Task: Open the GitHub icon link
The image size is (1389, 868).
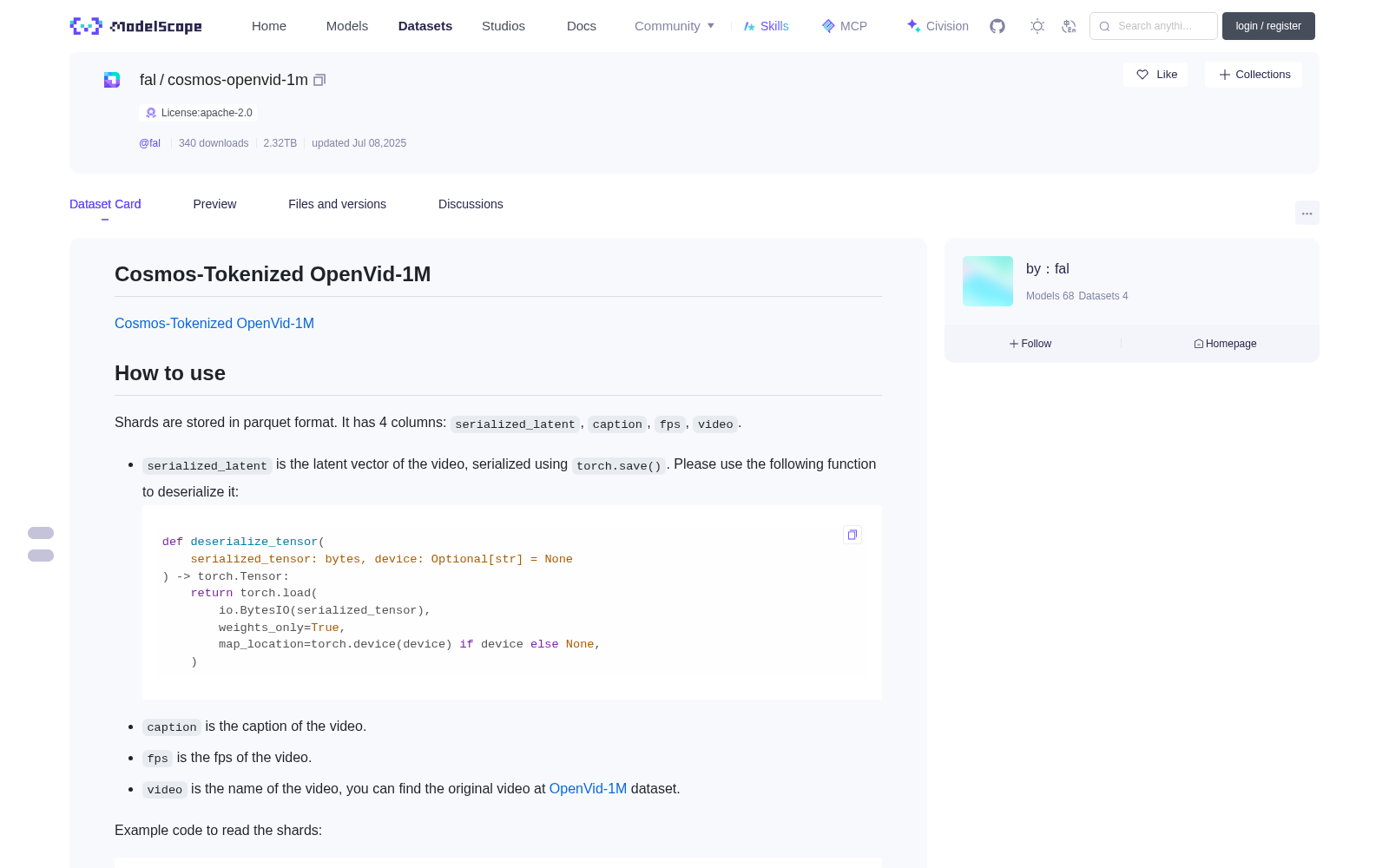Action: [997, 26]
